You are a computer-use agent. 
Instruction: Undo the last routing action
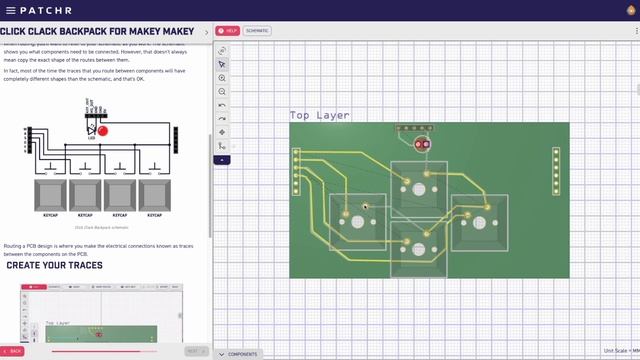tap(222, 105)
